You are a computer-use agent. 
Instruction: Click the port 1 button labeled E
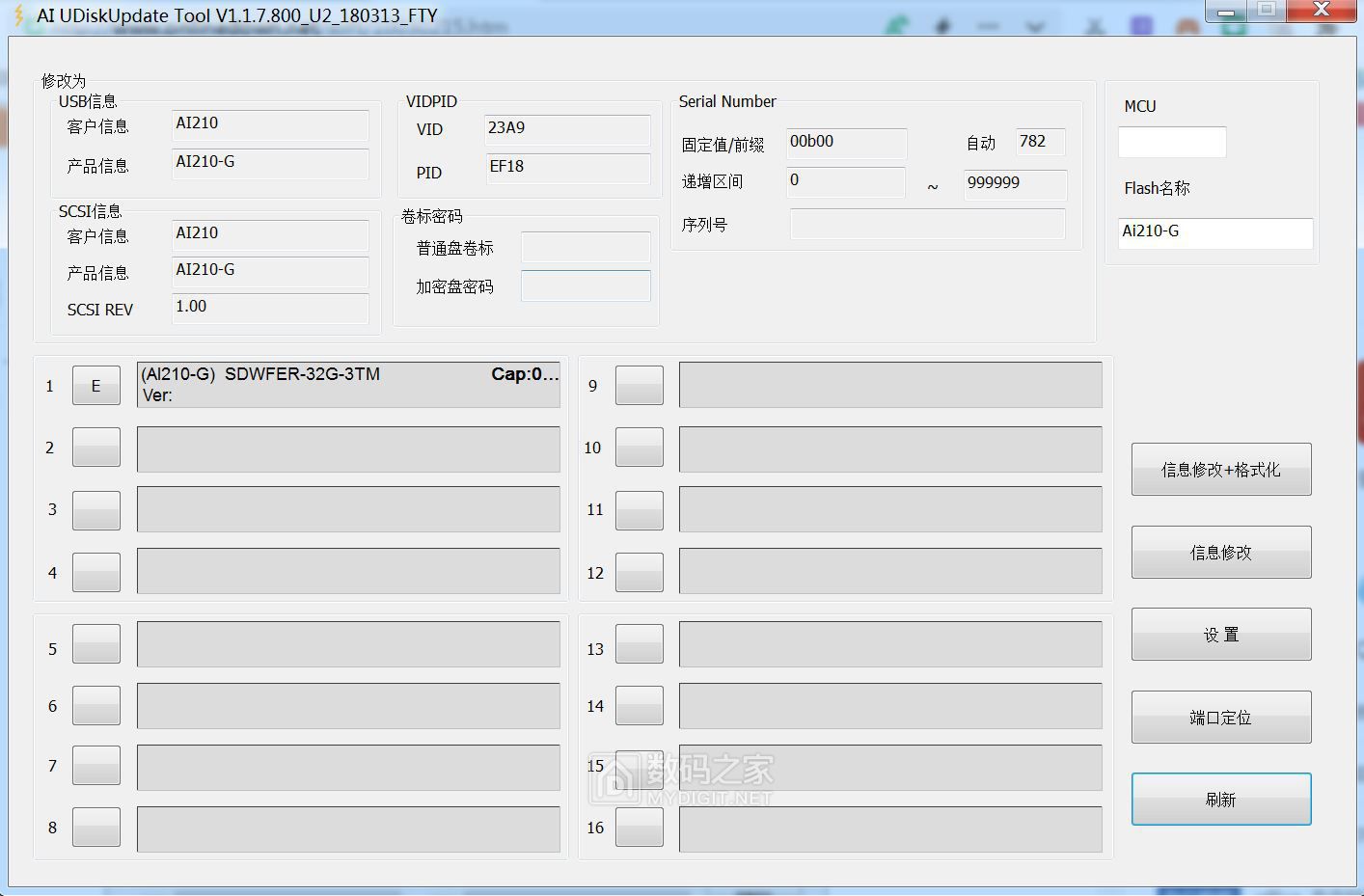click(x=96, y=386)
